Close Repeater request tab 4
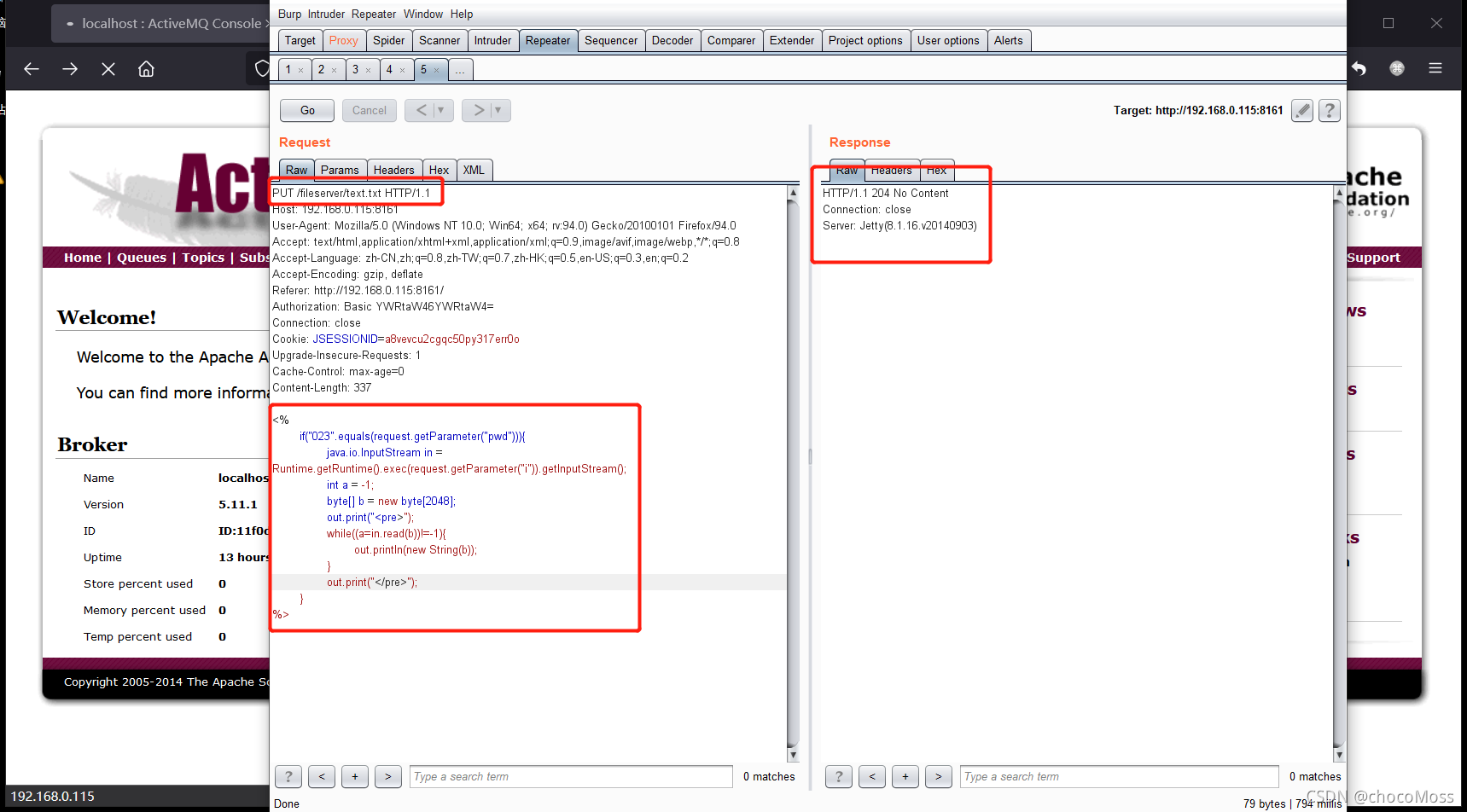The height and width of the screenshot is (812, 1467). [x=403, y=71]
